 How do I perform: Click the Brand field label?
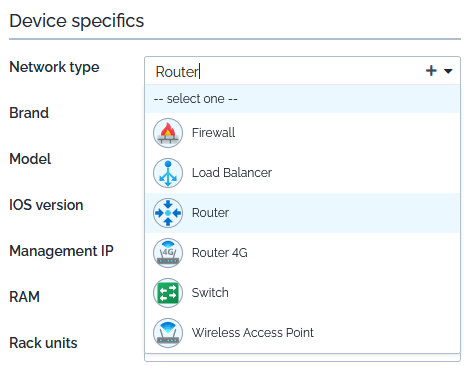pyautogui.click(x=29, y=113)
